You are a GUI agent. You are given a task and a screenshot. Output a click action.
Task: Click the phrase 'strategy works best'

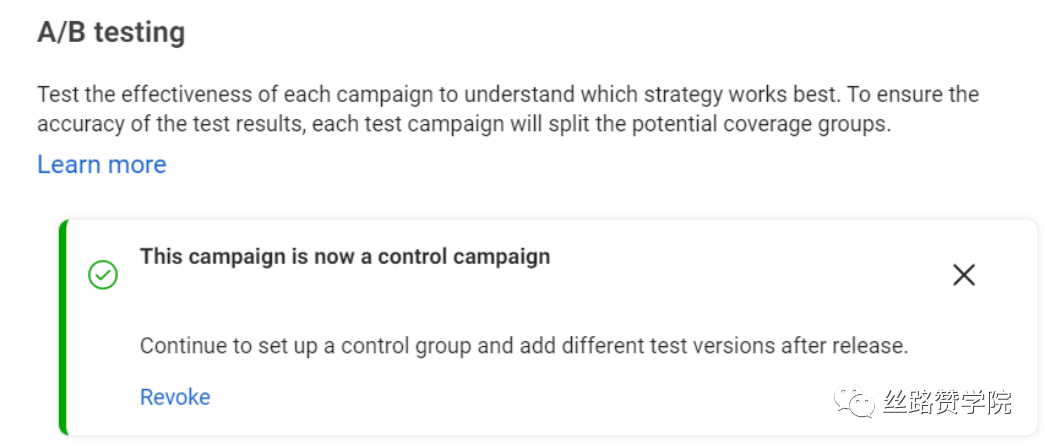coord(706,95)
